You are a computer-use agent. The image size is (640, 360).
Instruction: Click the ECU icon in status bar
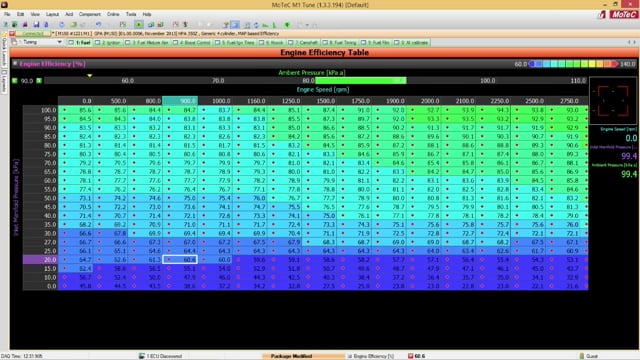[x=142, y=356]
